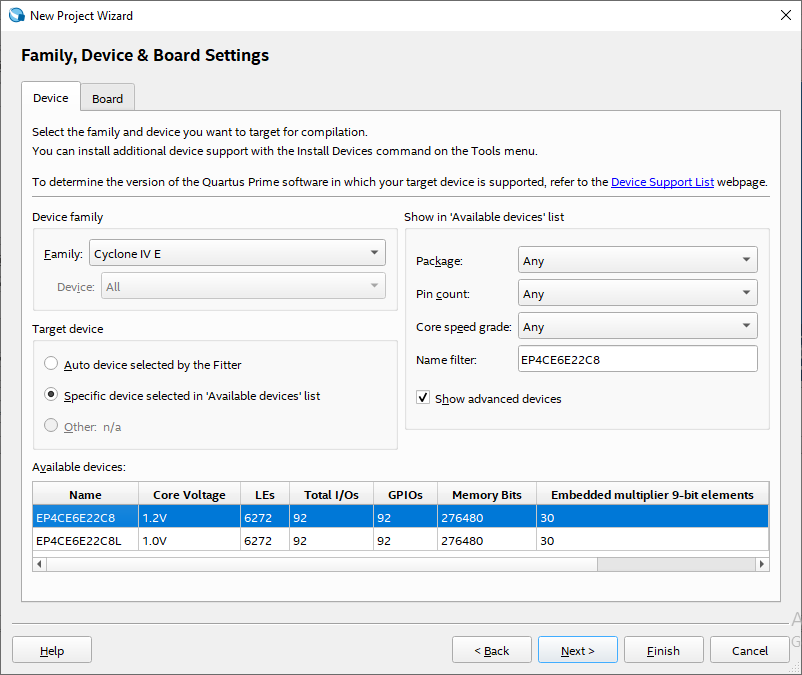Click the right arrow of horizontal scrollbar
Viewport: 802px width, 675px height.
pyautogui.click(x=762, y=564)
